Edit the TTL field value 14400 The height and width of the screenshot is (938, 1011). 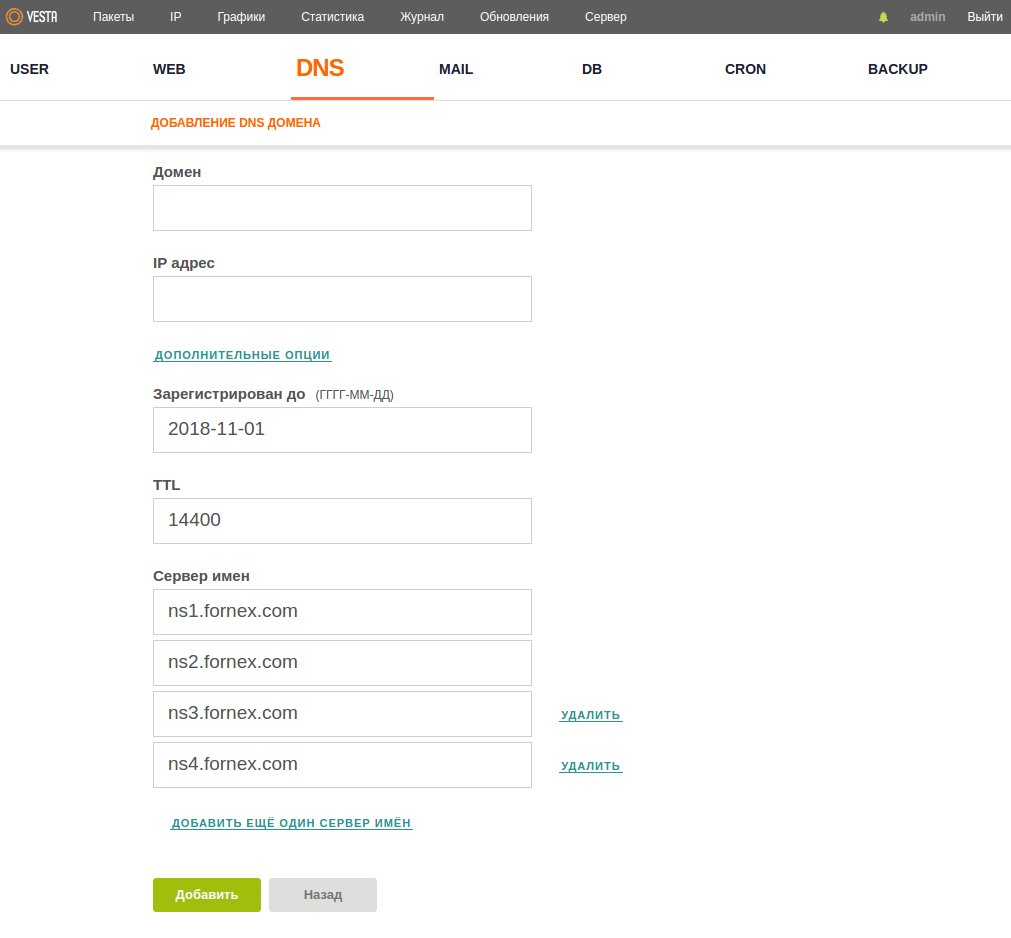click(x=342, y=521)
